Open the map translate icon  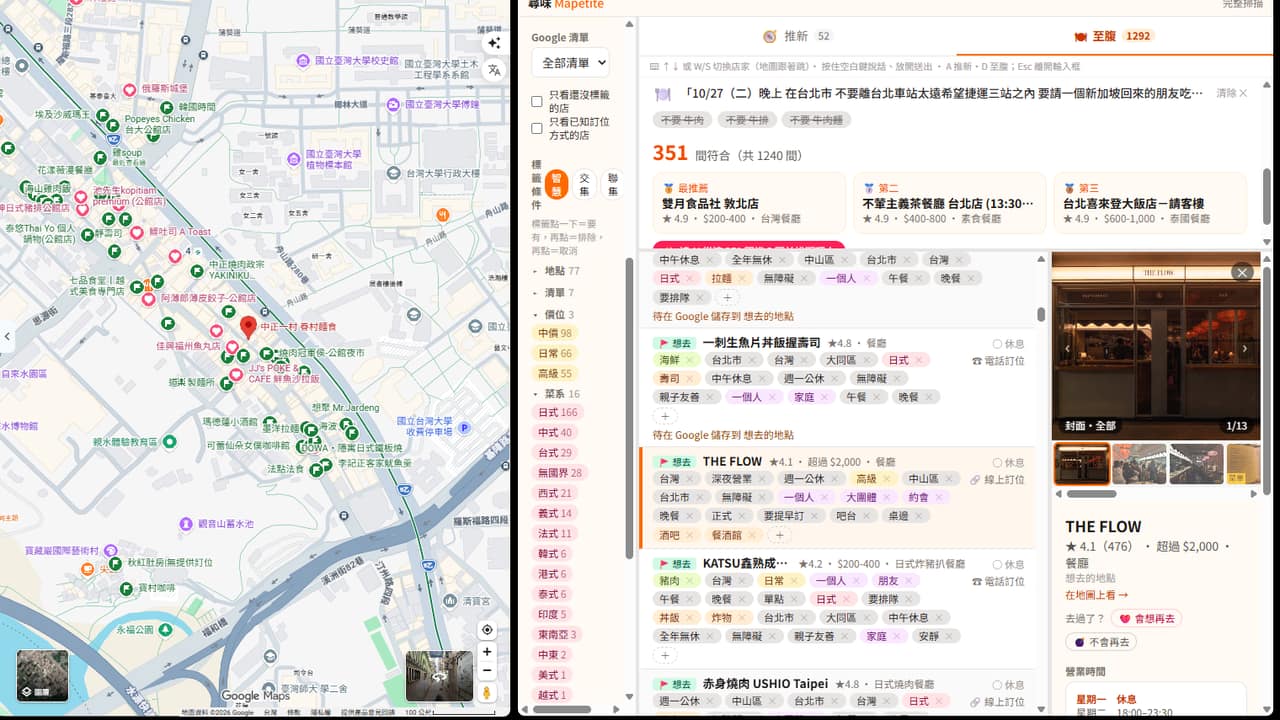click(494, 70)
